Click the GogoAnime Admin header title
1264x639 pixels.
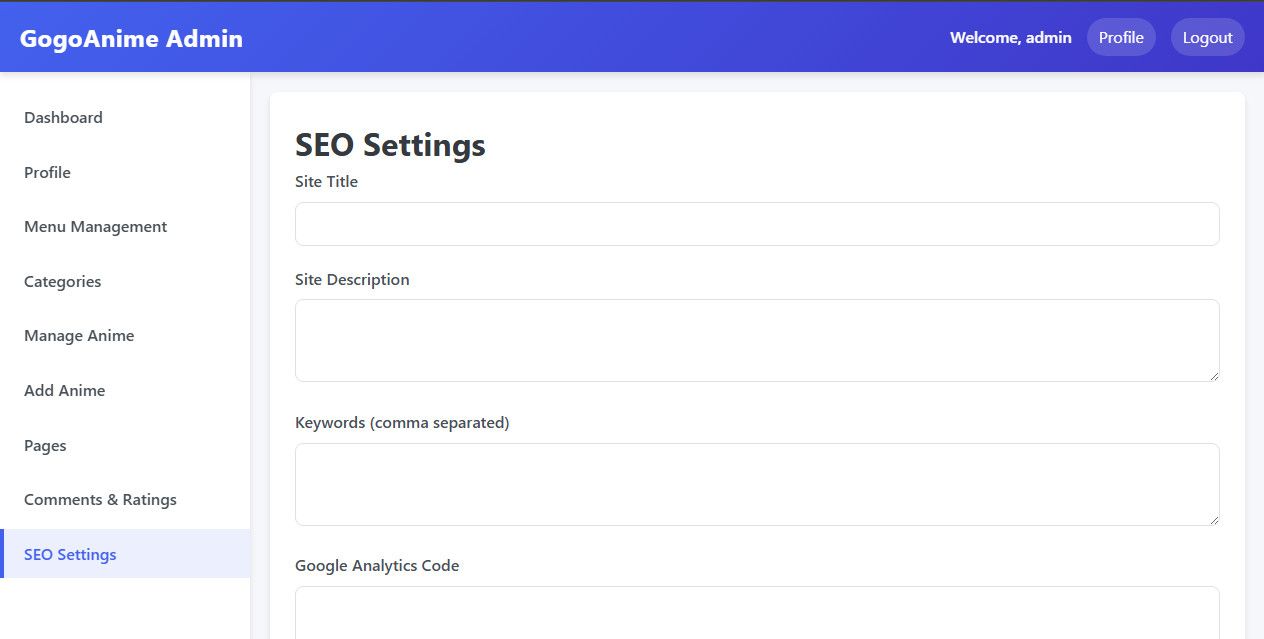tap(131, 39)
